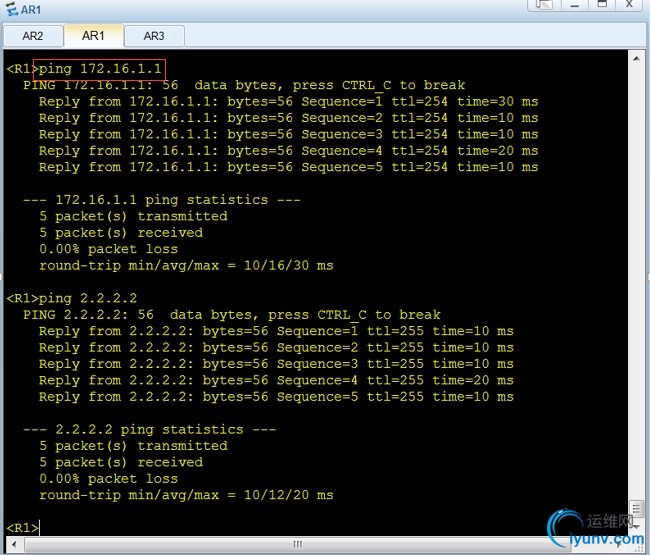Switch to the AR2 tab
The height and width of the screenshot is (555, 650).
[x=33, y=36]
